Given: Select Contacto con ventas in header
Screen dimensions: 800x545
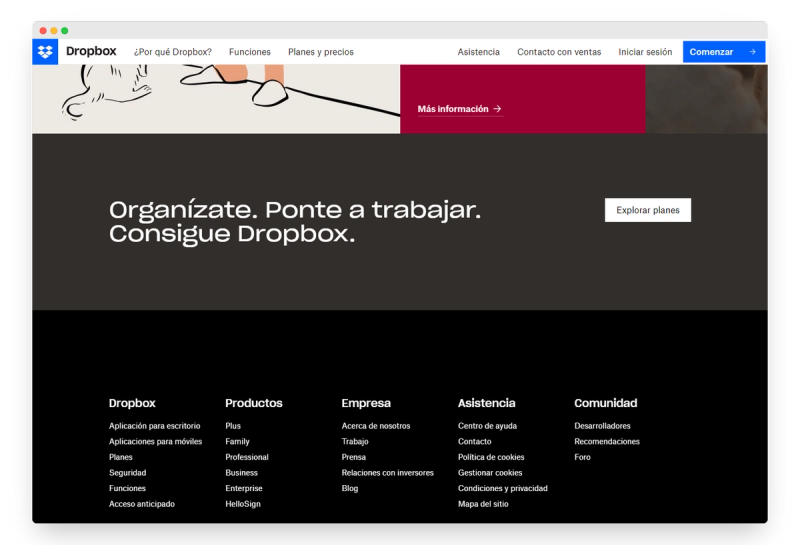Looking at the screenshot, I should pyautogui.click(x=559, y=52).
